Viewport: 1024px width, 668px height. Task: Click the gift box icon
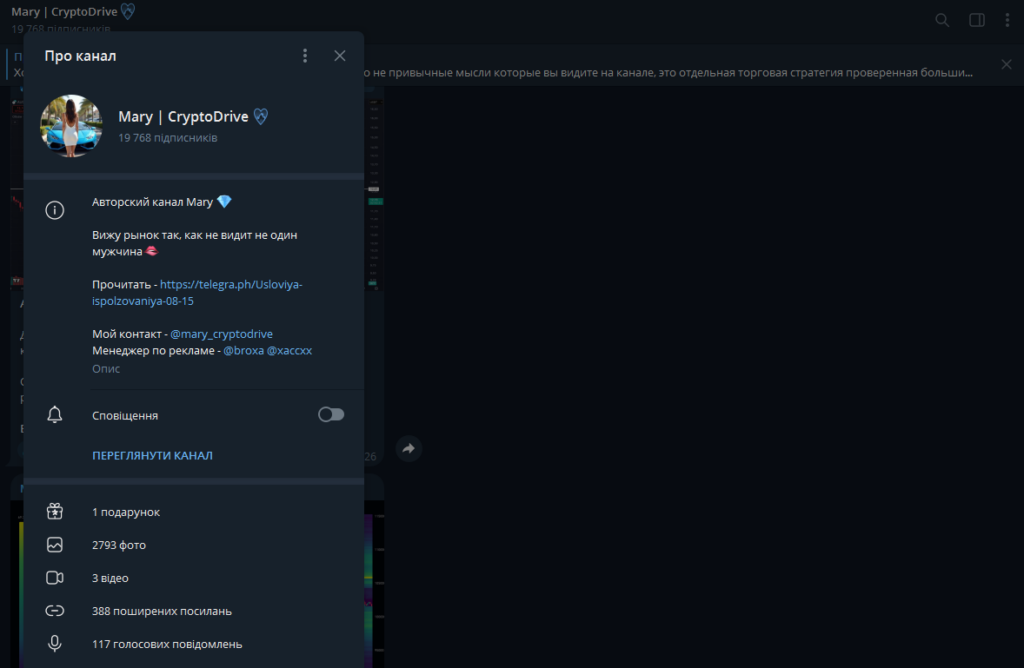(55, 511)
